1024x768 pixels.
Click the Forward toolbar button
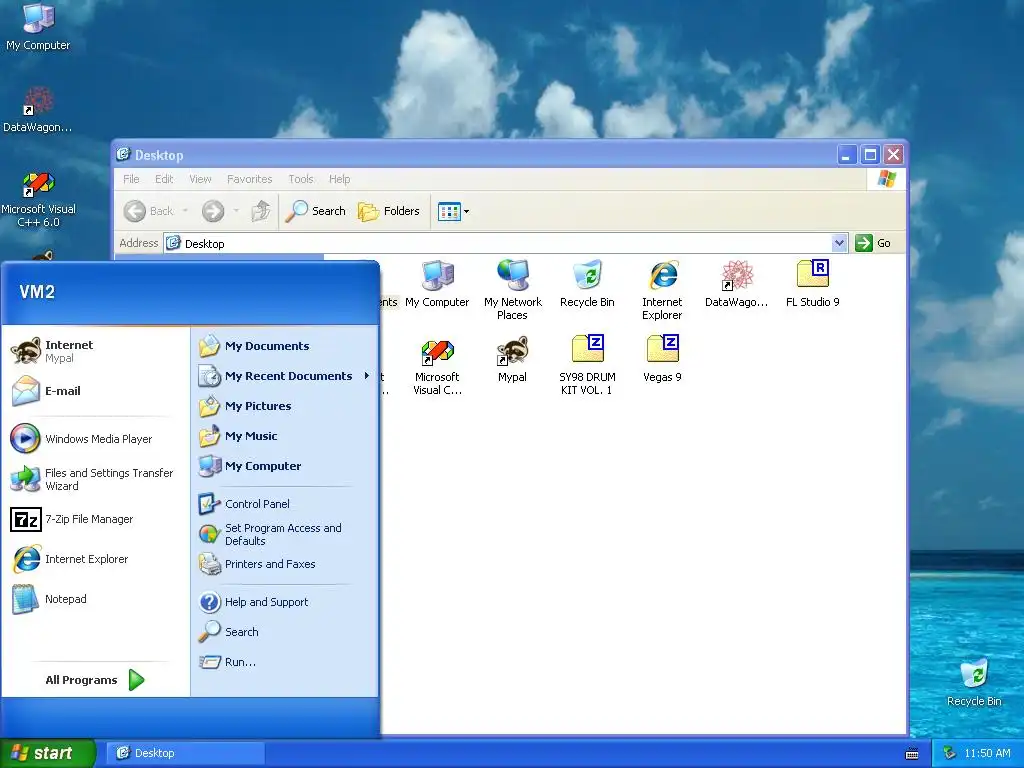tap(213, 211)
